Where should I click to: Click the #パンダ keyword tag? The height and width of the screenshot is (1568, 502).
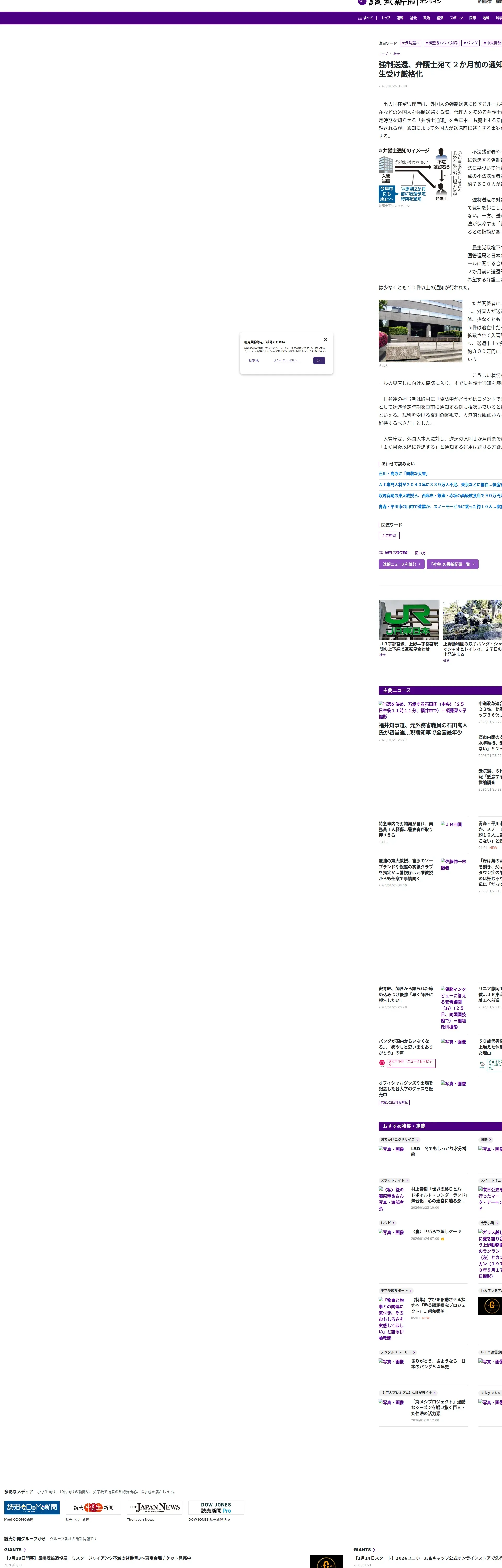click(x=470, y=43)
